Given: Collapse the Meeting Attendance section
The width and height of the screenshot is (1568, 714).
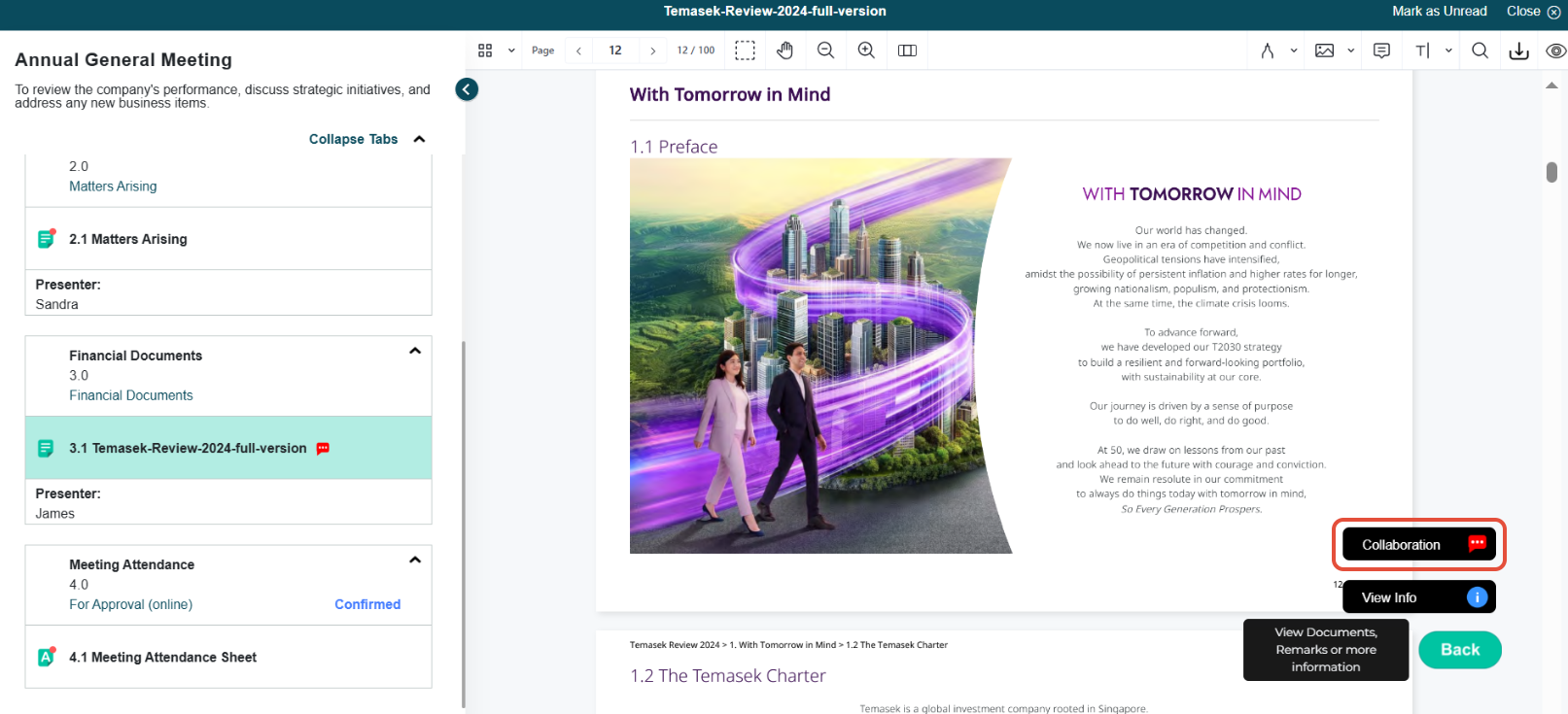Looking at the screenshot, I should 415,560.
